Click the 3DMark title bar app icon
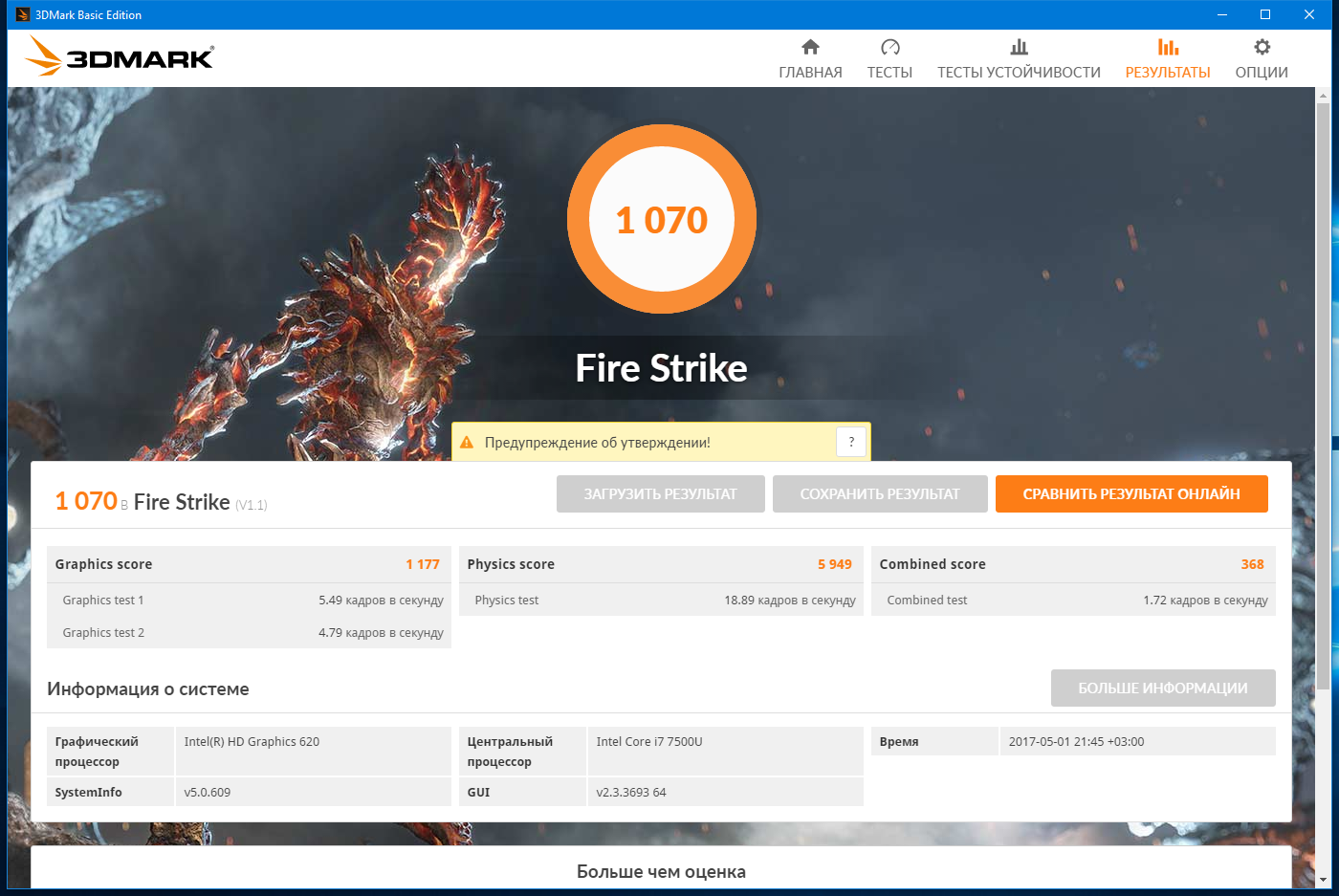 click(x=23, y=14)
